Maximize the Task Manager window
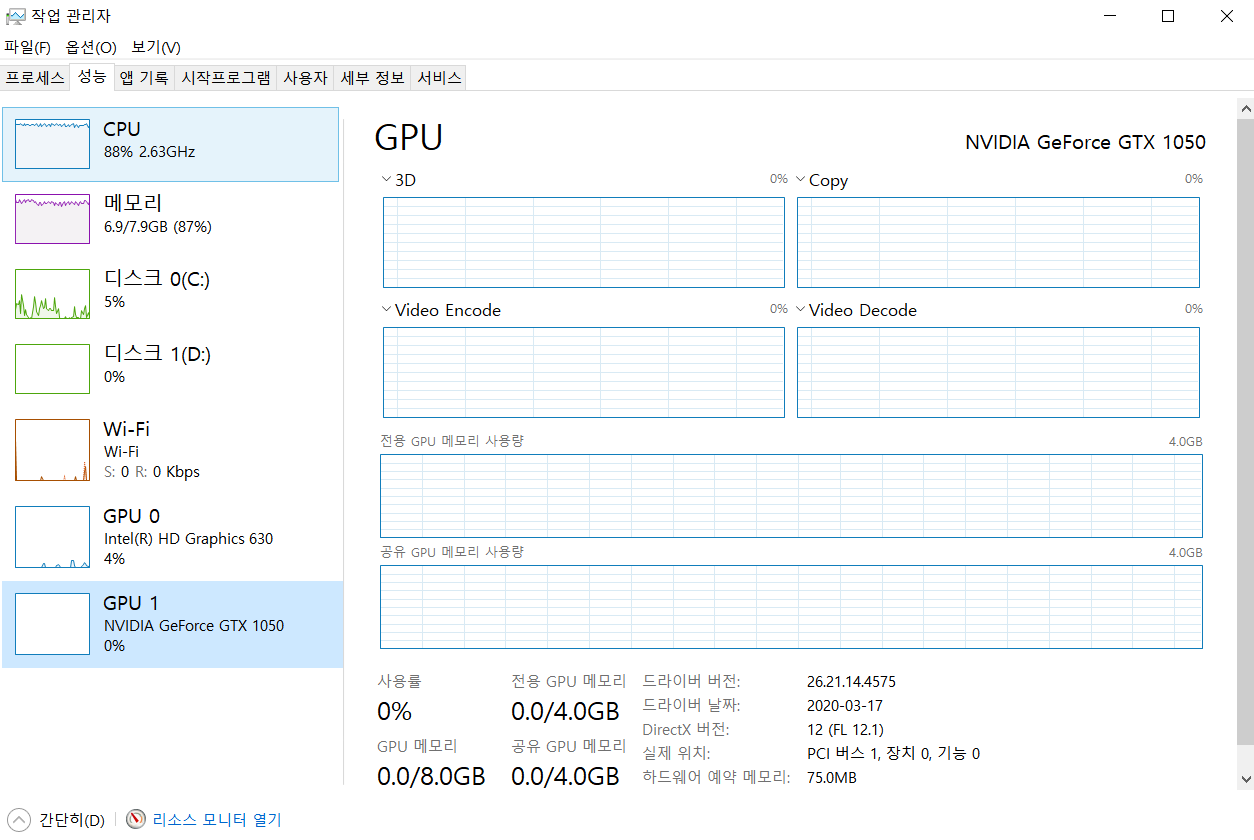 tap(1168, 16)
